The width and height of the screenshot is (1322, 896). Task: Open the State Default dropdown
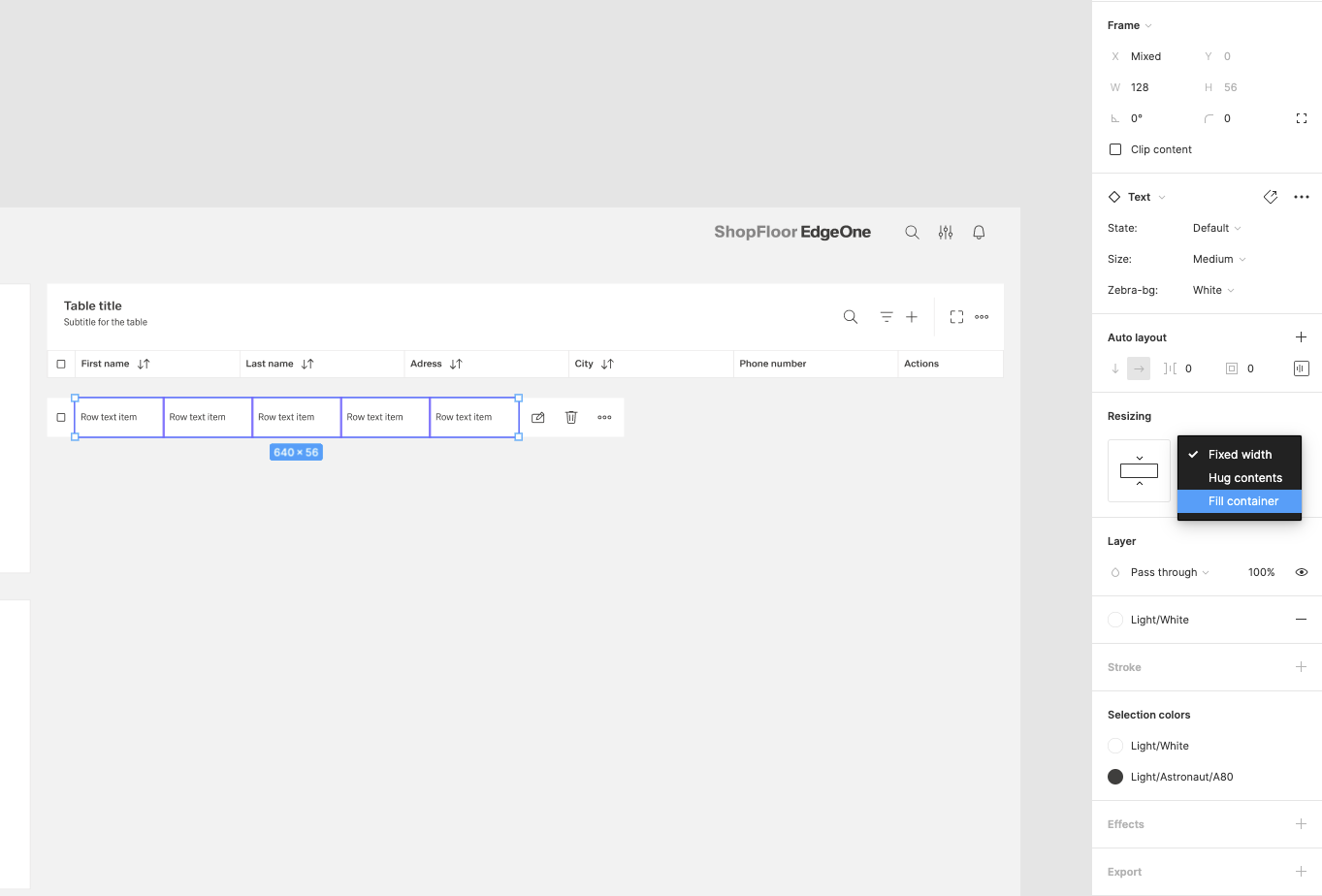click(x=1216, y=228)
